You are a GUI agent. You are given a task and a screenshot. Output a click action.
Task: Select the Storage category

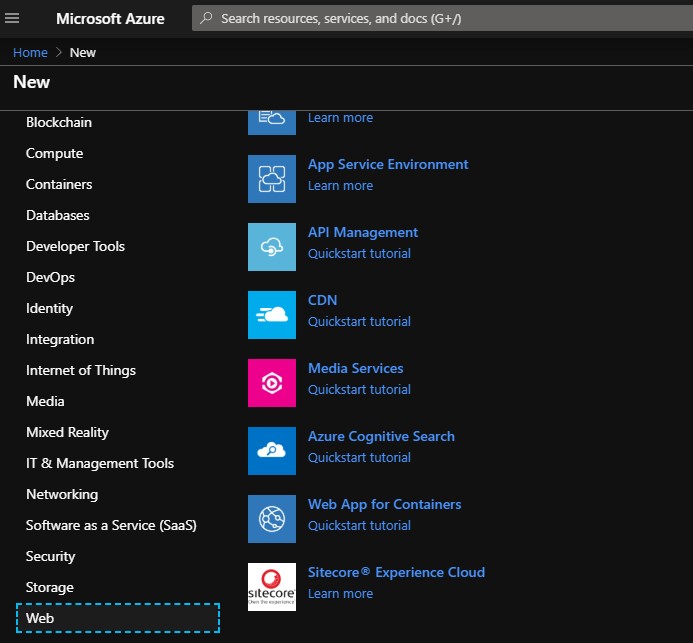[50, 587]
